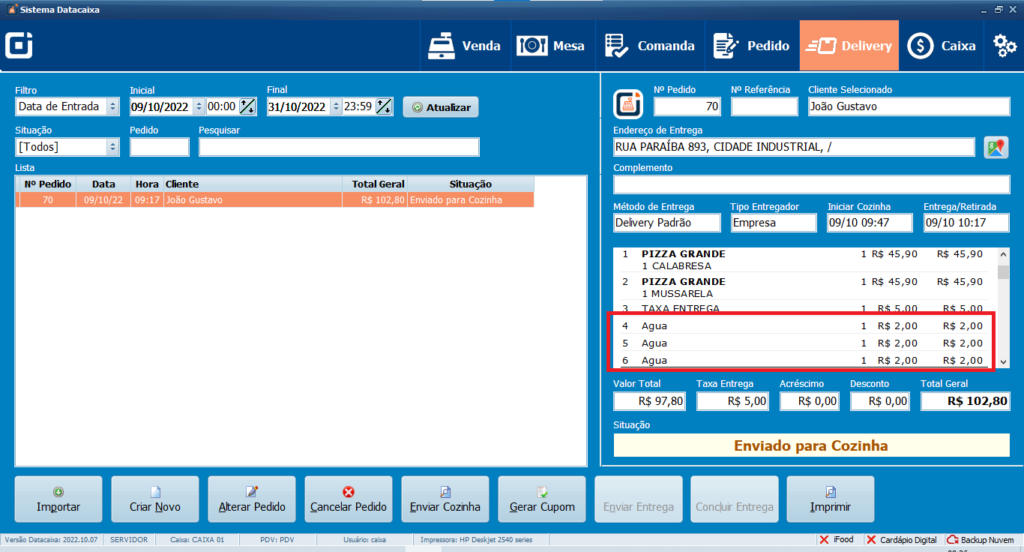Screen dimensions: 1024x552
Task: Open the Inicial date dropdown
Action: pyautogui.click(x=198, y=107)
